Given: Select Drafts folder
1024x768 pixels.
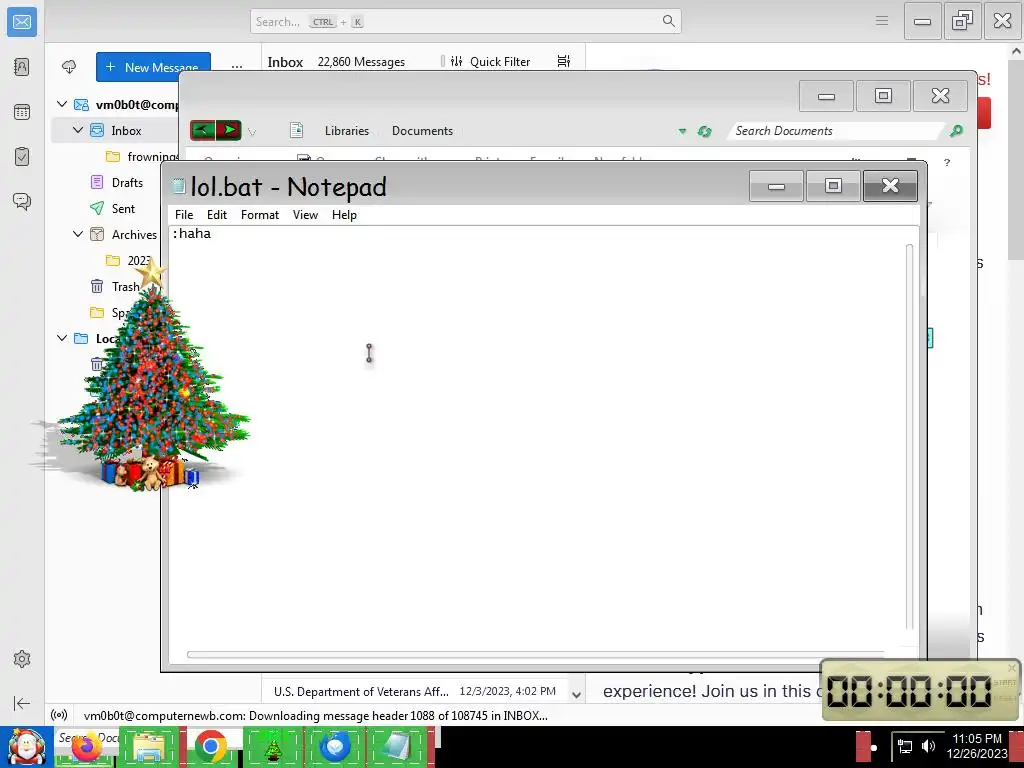Looking at the screenshot, I should tap(127, 182).
